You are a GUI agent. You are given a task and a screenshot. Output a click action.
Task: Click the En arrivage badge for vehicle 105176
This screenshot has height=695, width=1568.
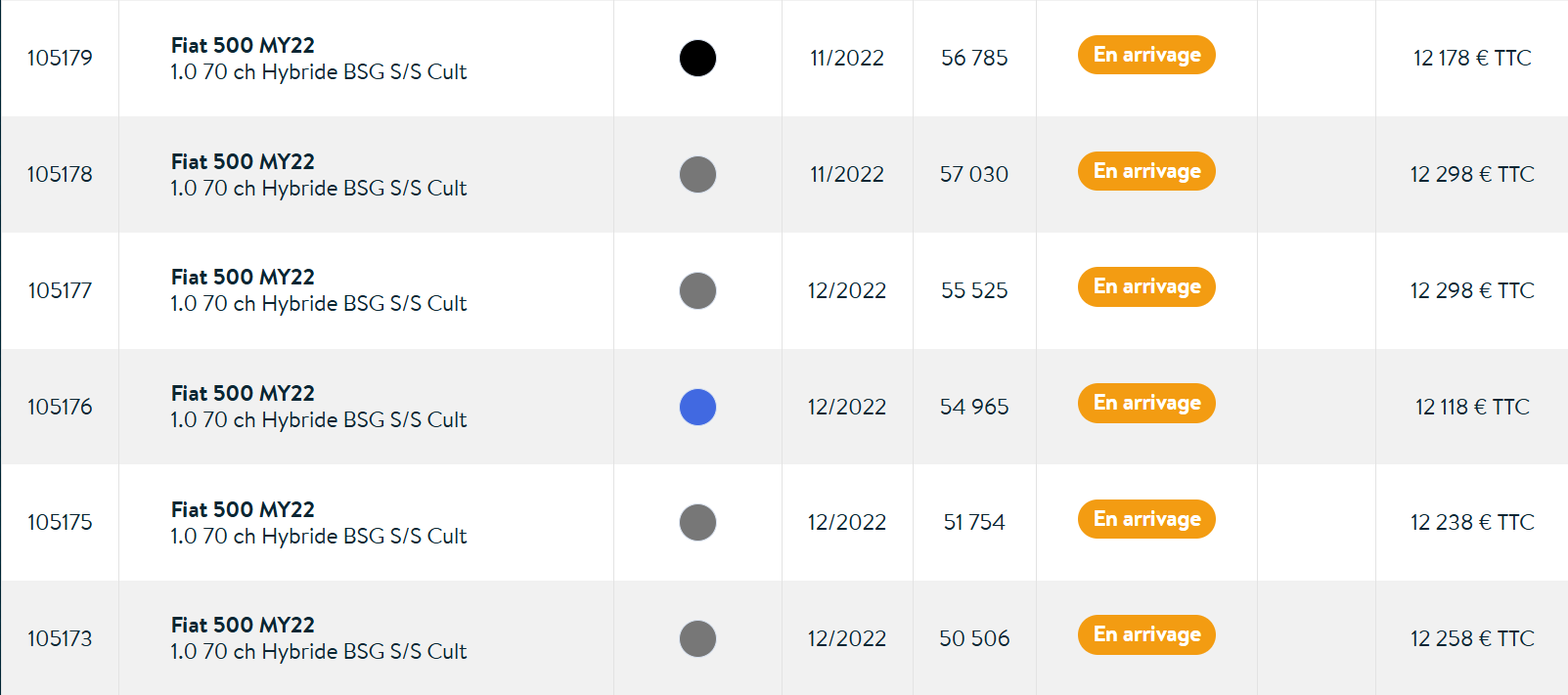click(1146, 403)
